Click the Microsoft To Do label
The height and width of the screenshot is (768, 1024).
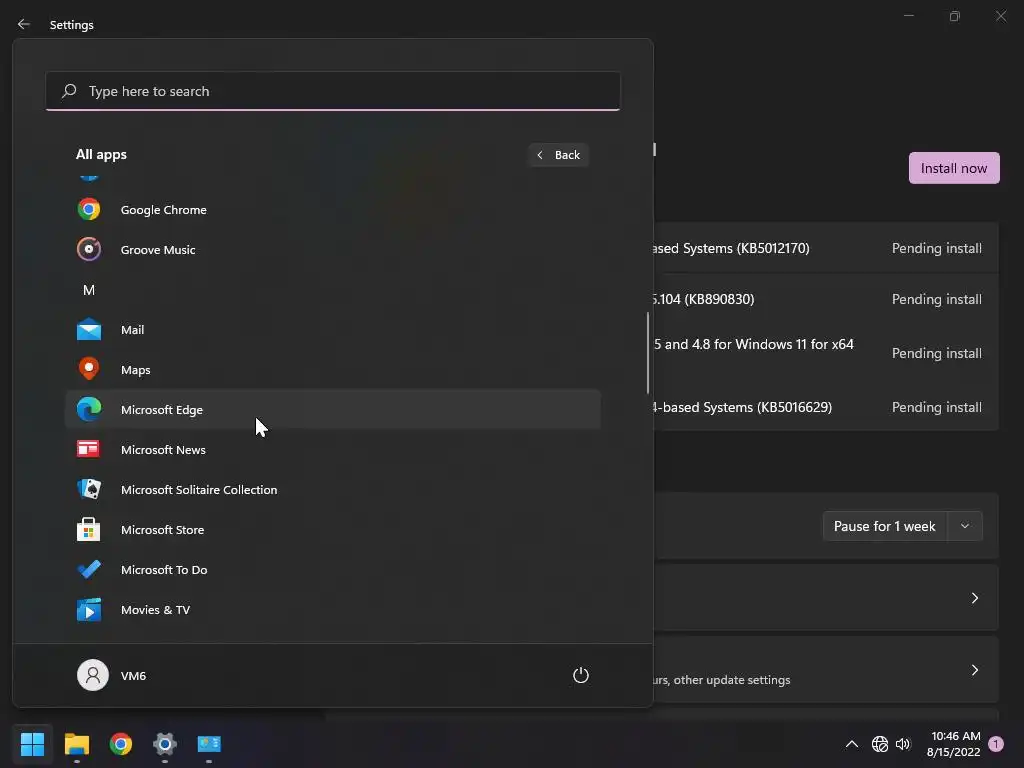click(164, 569)
